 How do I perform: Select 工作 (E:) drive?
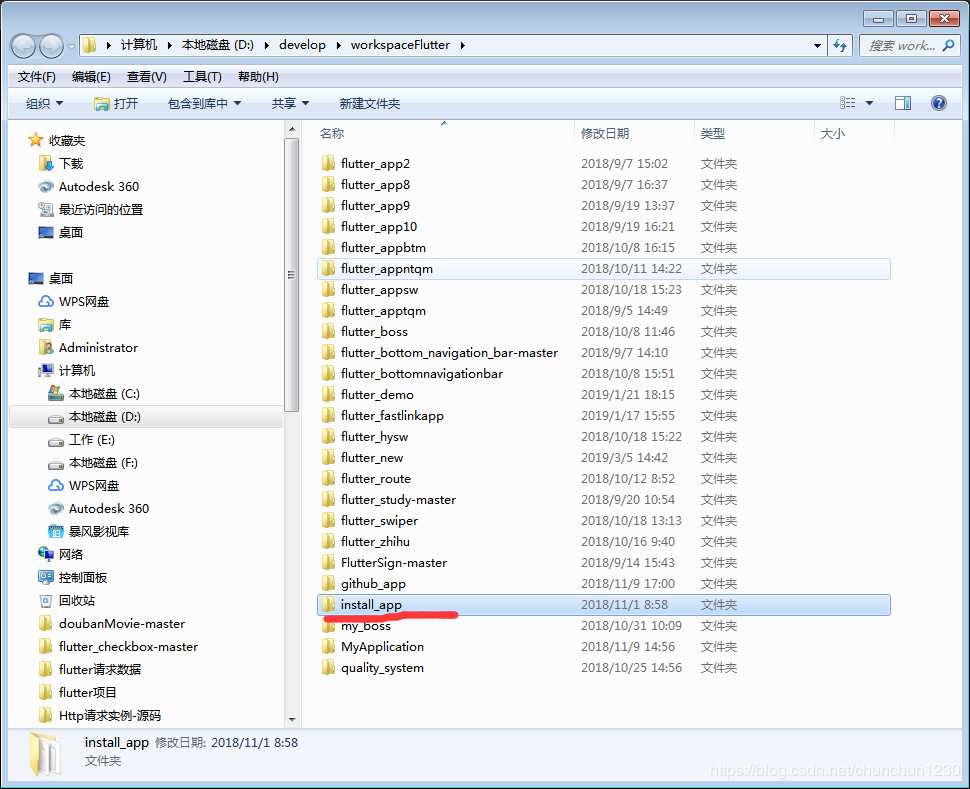point(82,439)
